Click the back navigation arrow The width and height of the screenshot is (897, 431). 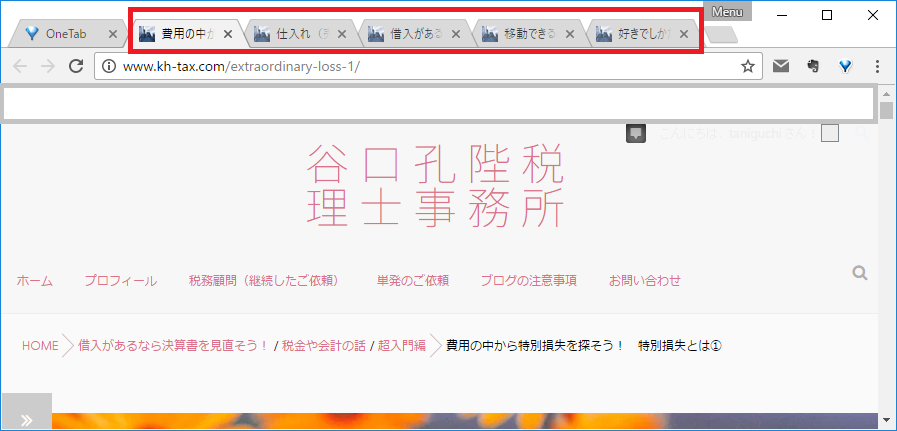coord(21,67)
